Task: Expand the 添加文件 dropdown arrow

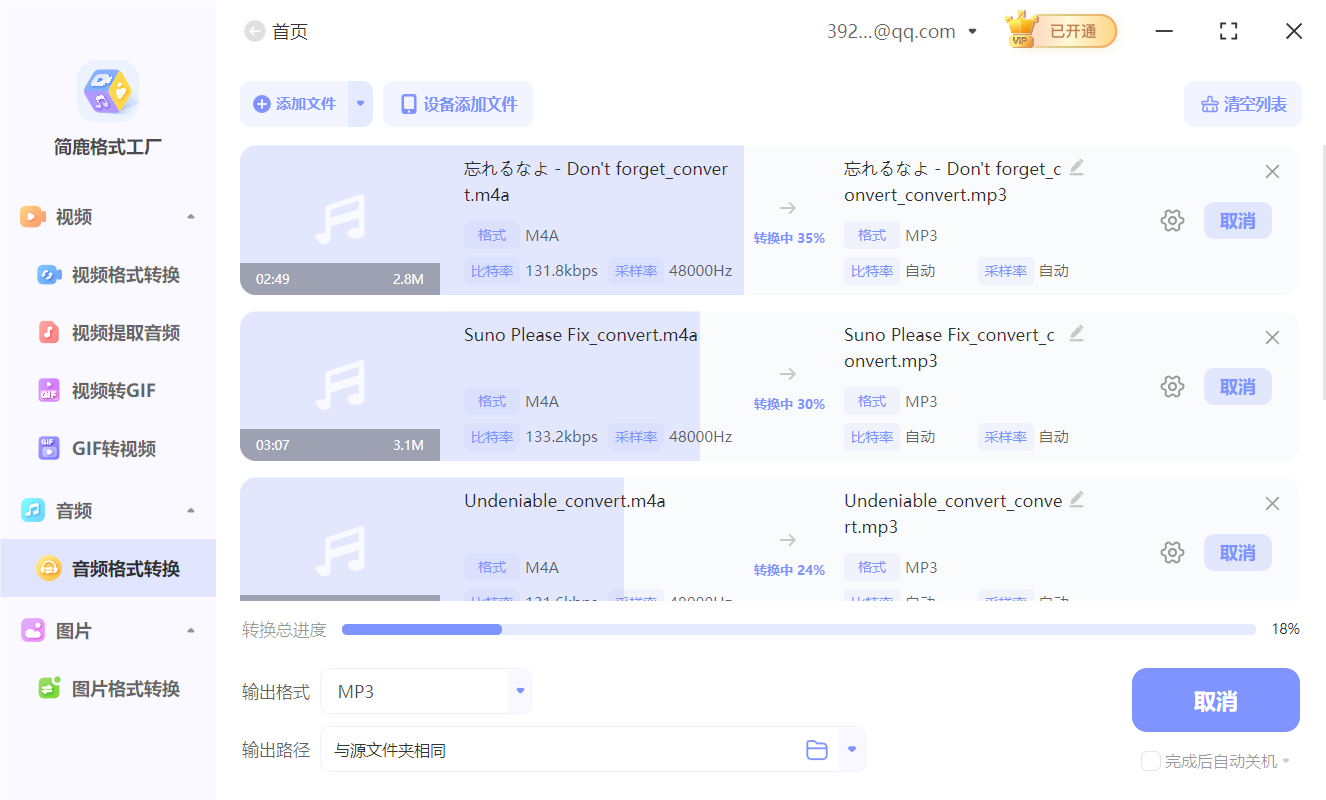Action: [x=360, y=104]
